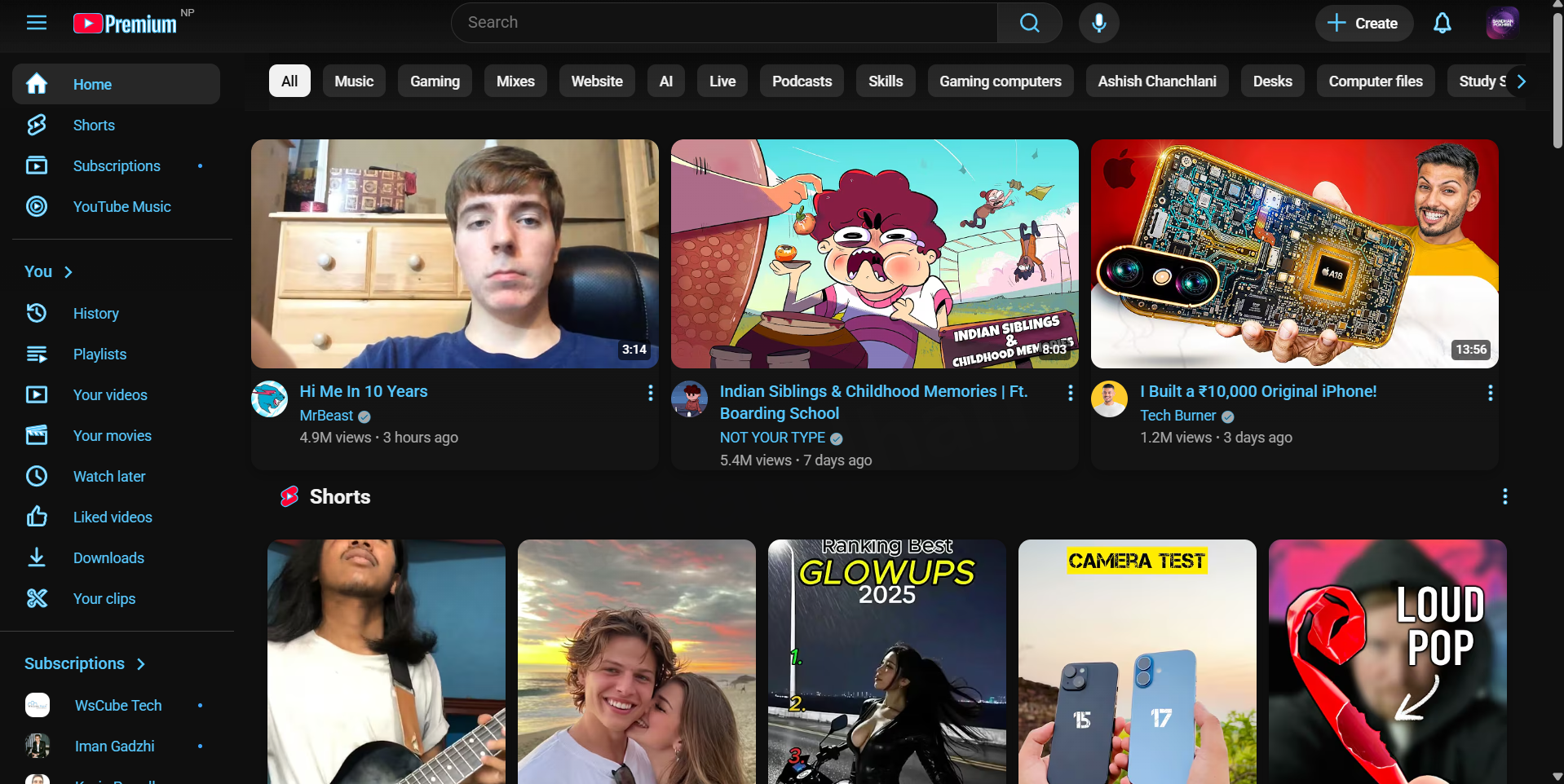Open options for Hi Me In 10 Years
1564x784 pixels.
coord(650,393)
